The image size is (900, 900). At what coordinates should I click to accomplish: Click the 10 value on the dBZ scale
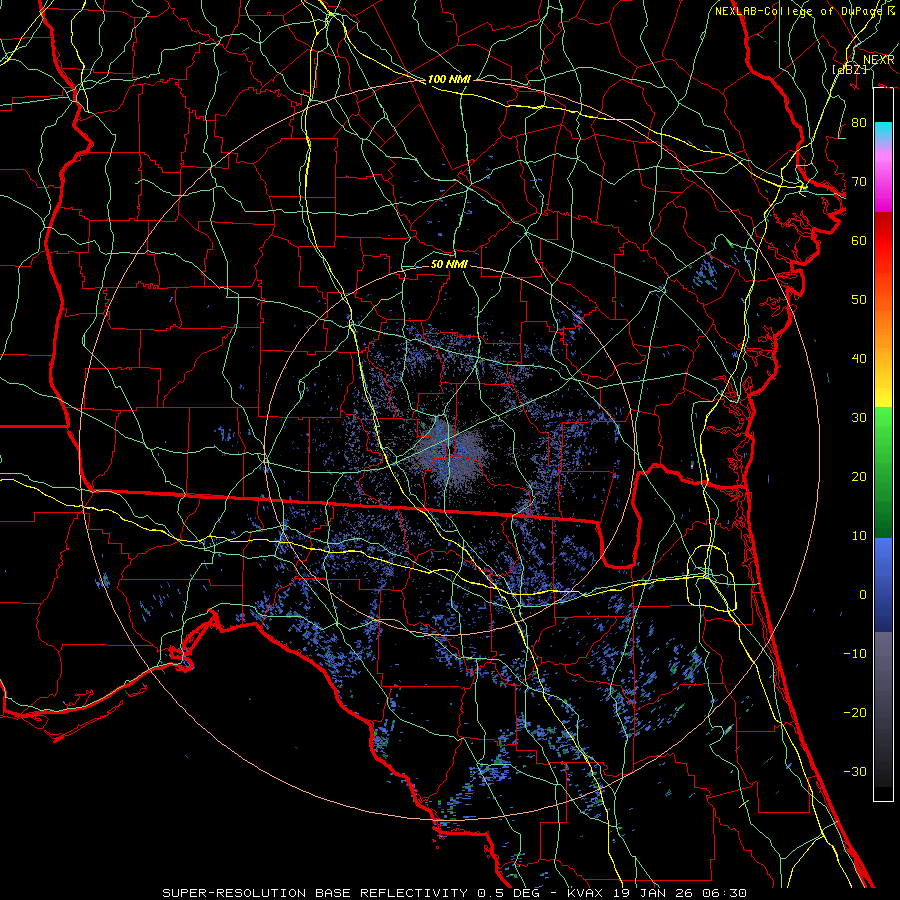point(859,536)
